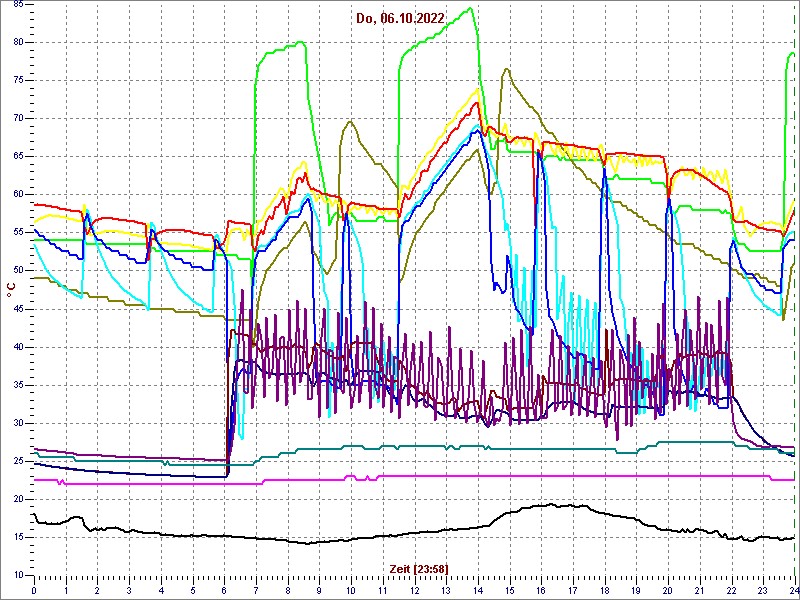Click the x-axis hour label 24

click(793, 590)
